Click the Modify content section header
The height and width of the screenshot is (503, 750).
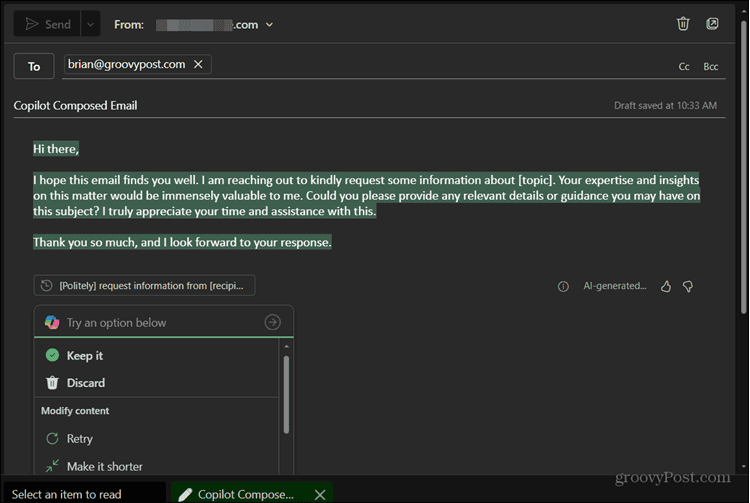75,411
